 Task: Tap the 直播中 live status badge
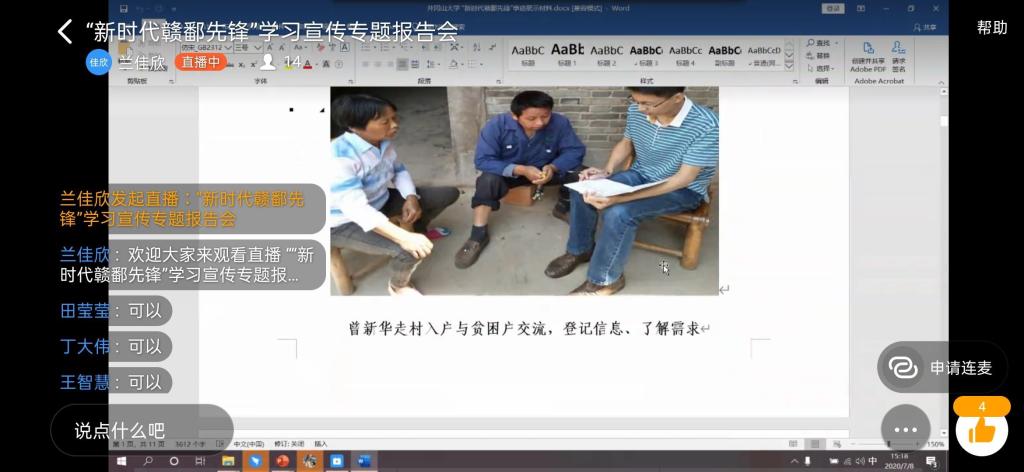(200, 62)
